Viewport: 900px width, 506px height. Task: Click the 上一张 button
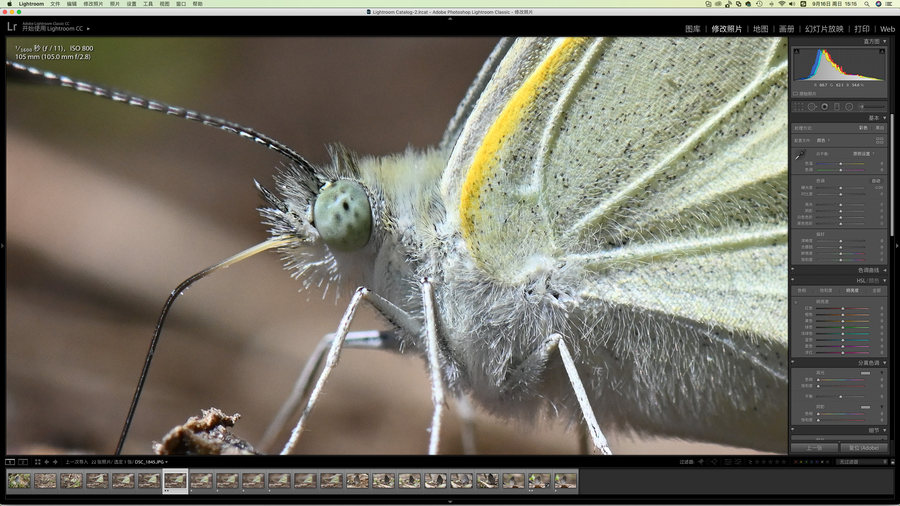pos(814,448)
